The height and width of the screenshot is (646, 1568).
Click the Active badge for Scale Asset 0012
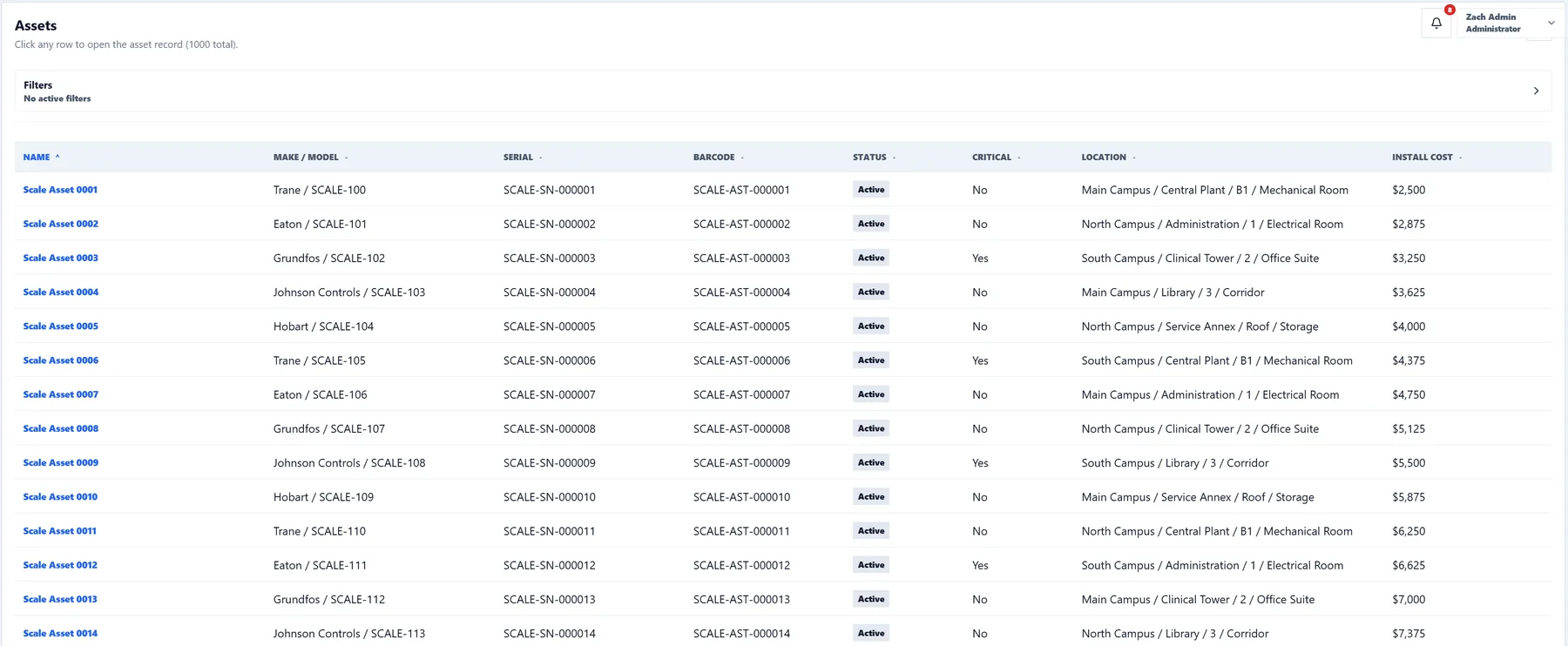click(871, 565)
